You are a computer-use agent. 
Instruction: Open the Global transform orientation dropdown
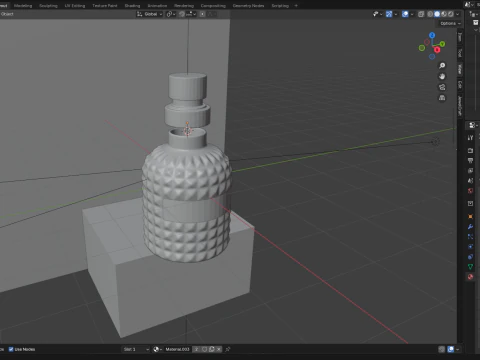click(150, 14)
